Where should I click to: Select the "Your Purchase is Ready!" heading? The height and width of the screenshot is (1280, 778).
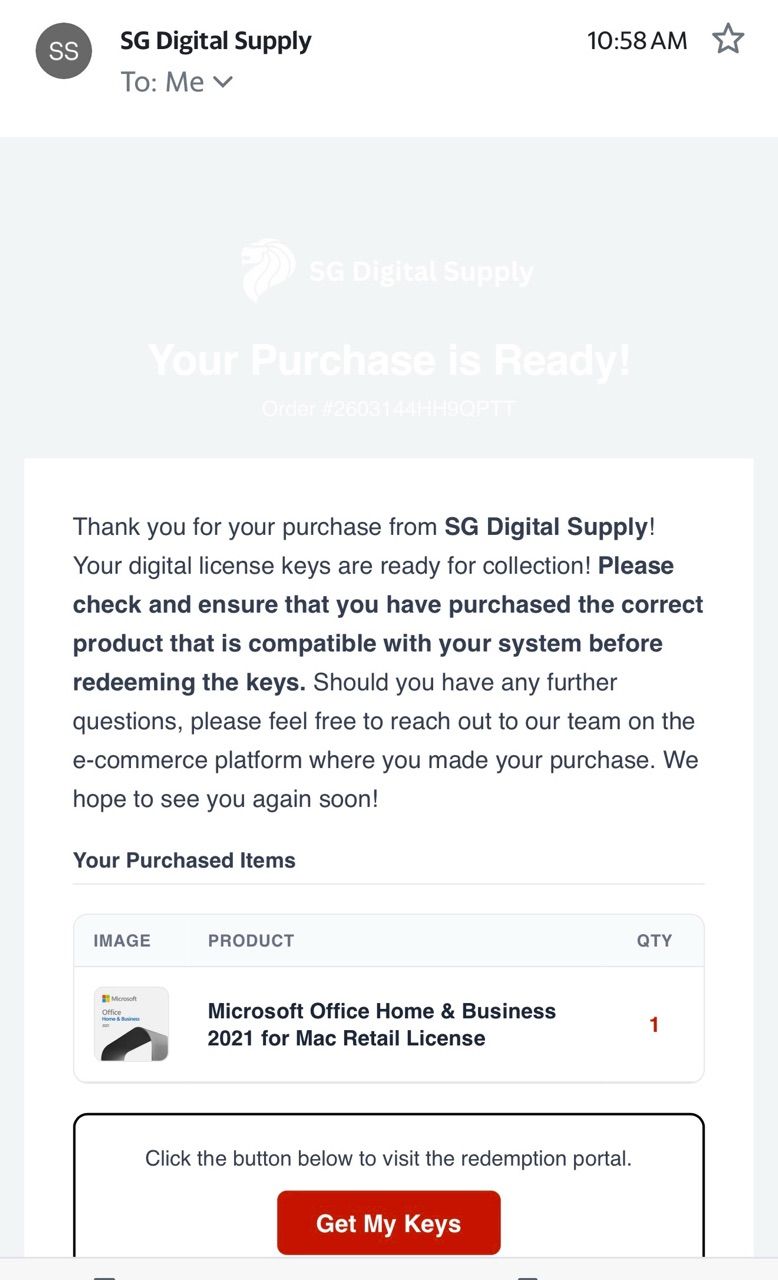pos(389,360)
